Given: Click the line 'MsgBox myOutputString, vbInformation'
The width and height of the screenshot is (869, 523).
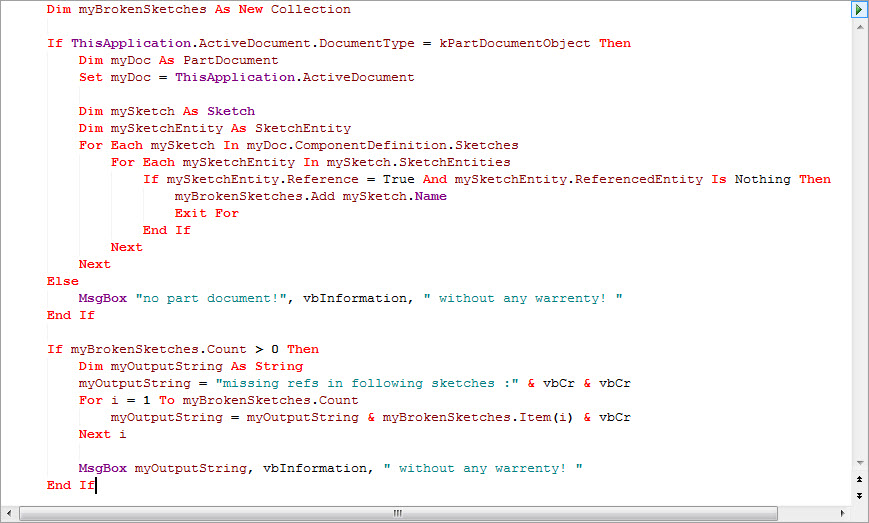Looking at the screenshot, I should click(x=330, y=469).
